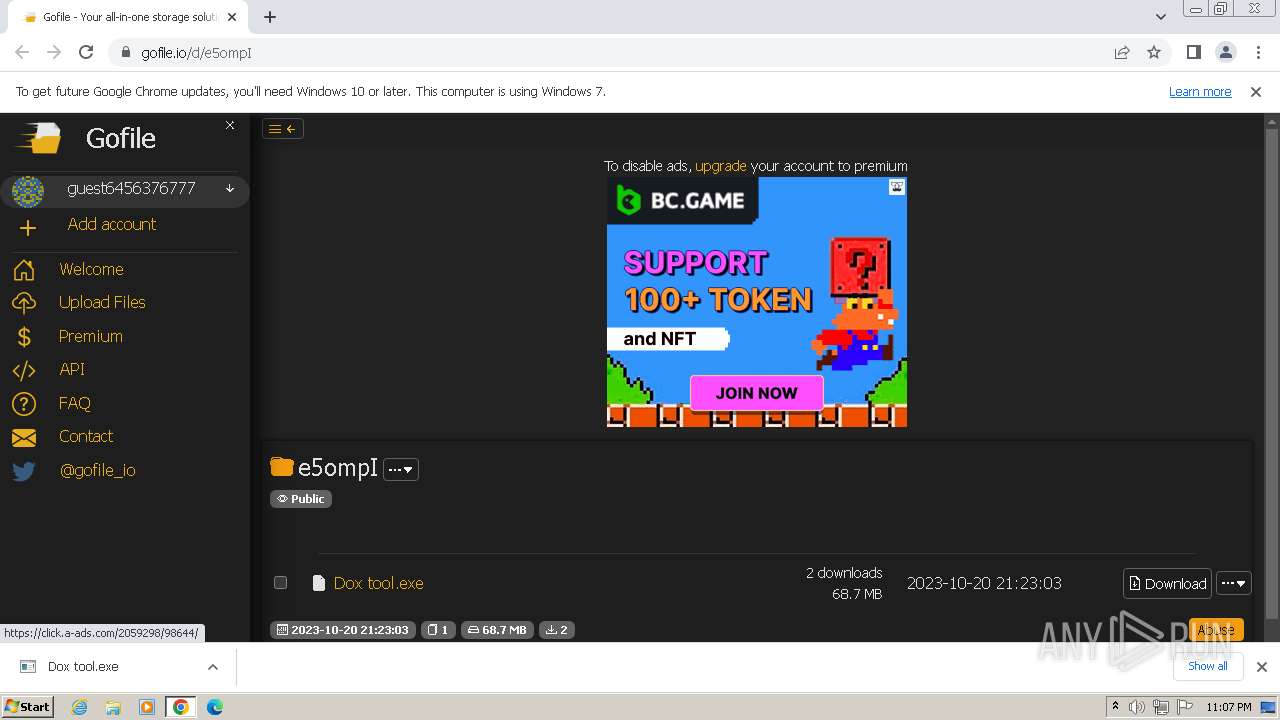Open File Explorer from taskbar
Screen dimensions: 1280x720
click(x=113, y=707)
